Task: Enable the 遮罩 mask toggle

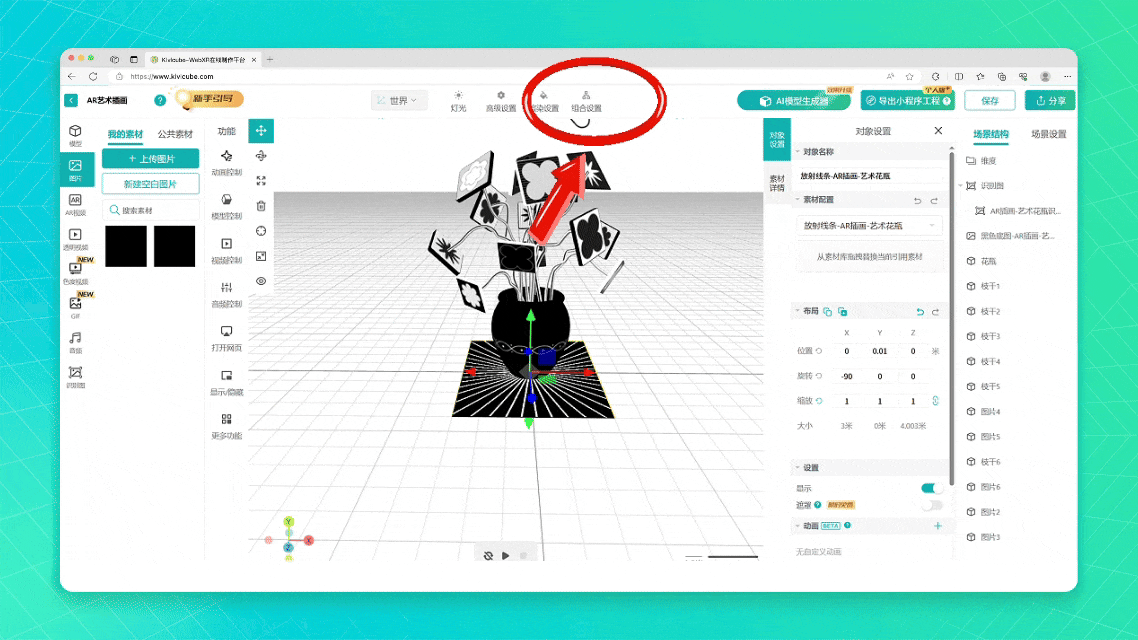Action: pyautogui.click(x=931, y=505)
